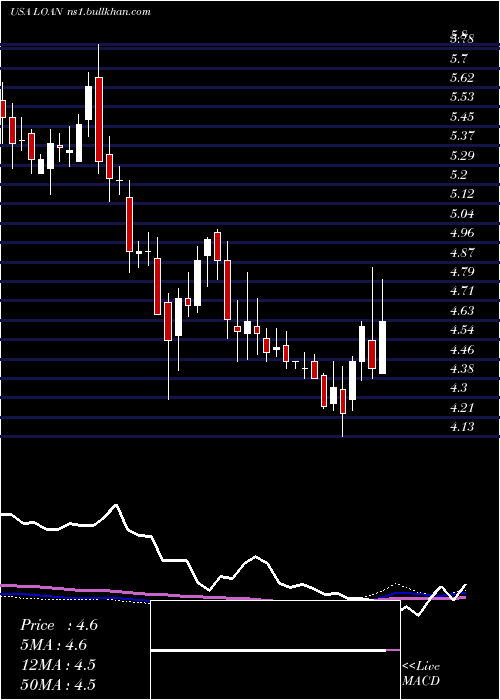Image resolution: width=500 pixels, height=700 pixels.
Task: Click the 5.12 price axis label
Action: (x=462, y=194)
